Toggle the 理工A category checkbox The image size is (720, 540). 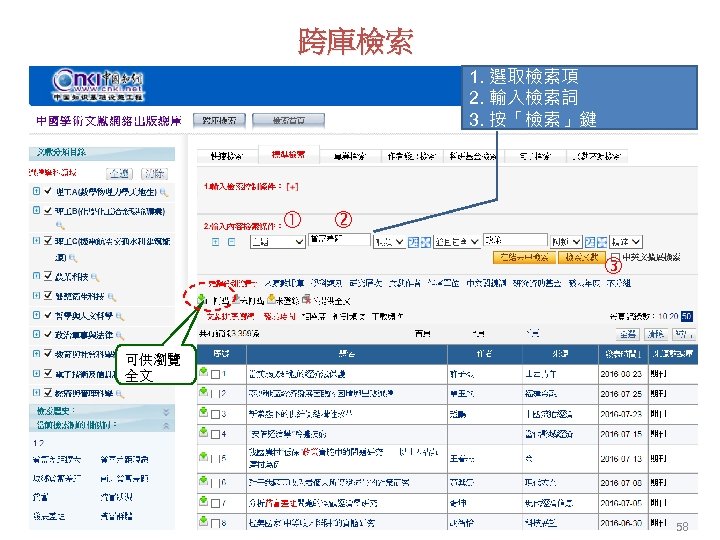(48, 191)
